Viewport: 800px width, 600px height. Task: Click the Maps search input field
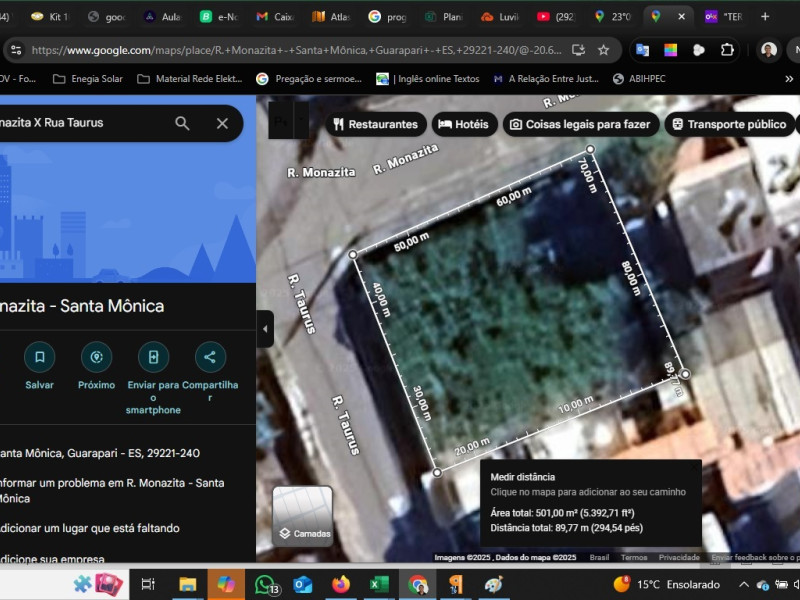click(x=82, y=123)
